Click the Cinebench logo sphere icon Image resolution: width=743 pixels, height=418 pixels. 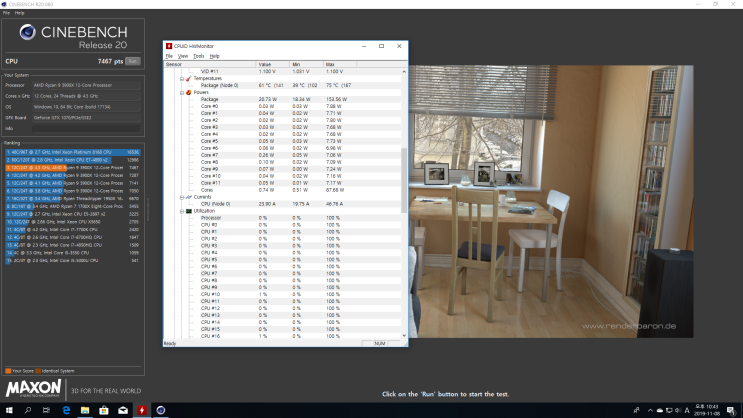point(22,36)
